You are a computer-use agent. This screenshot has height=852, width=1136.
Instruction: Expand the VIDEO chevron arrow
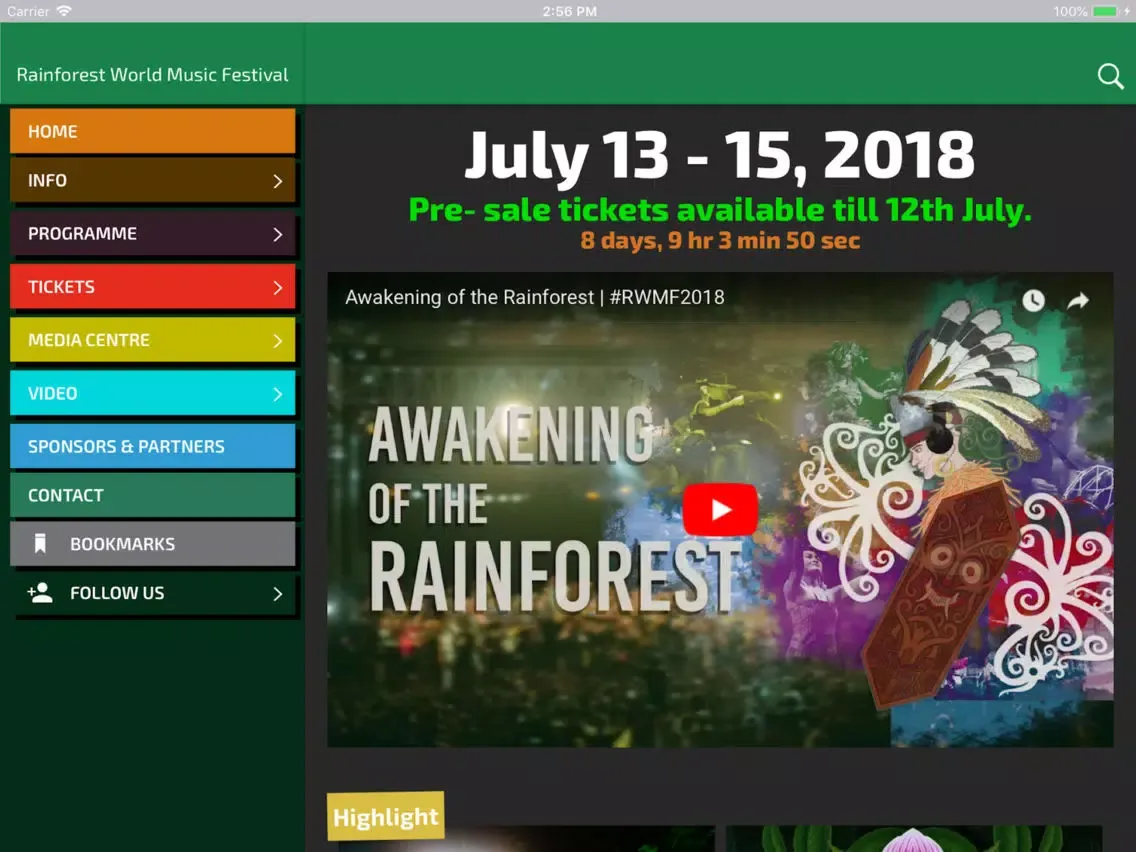(277, 394)
